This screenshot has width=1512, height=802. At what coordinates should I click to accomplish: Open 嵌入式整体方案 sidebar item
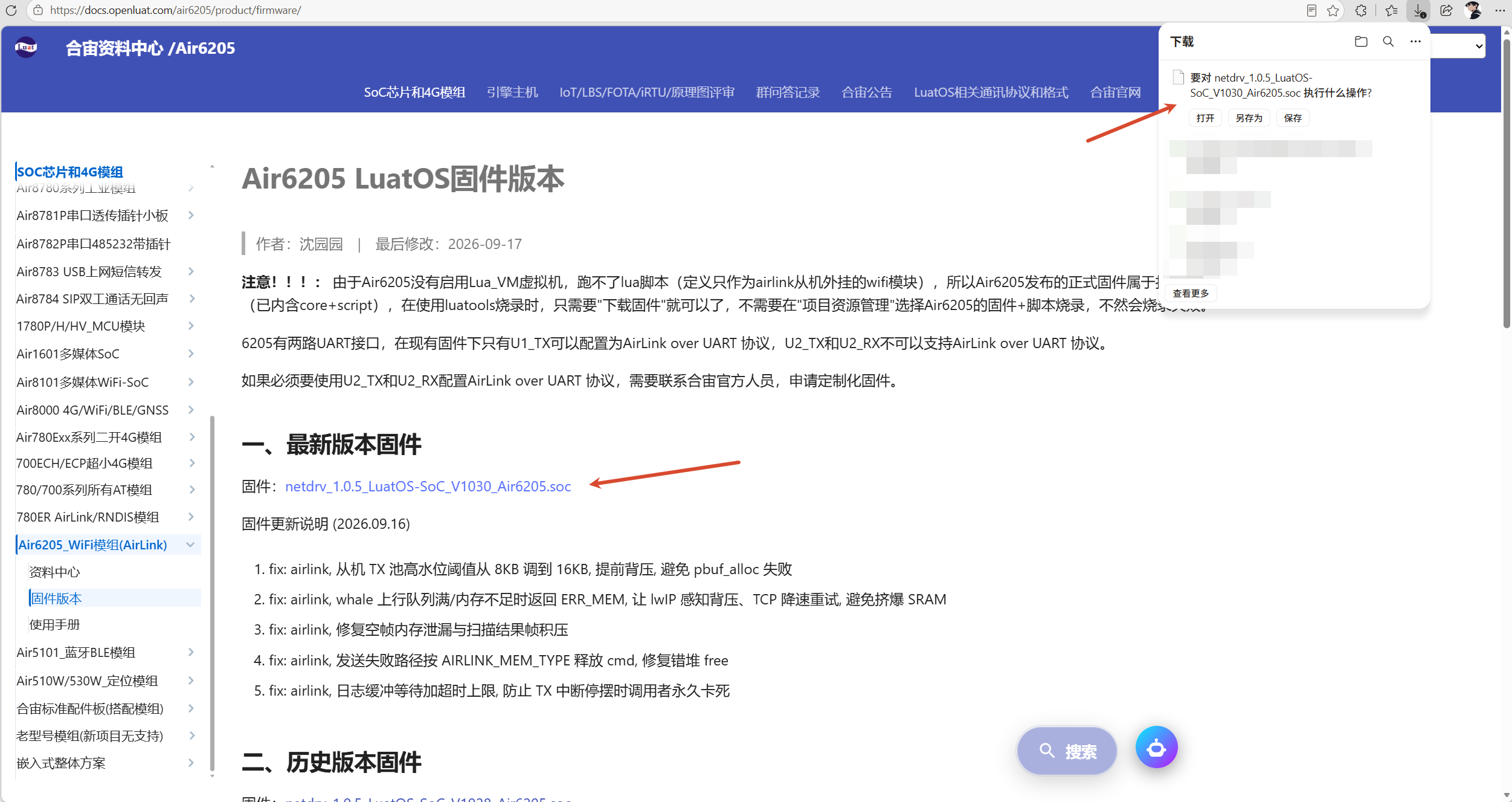61,763
